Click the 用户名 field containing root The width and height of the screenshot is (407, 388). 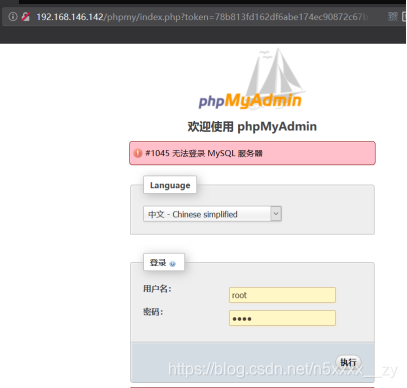282,295
